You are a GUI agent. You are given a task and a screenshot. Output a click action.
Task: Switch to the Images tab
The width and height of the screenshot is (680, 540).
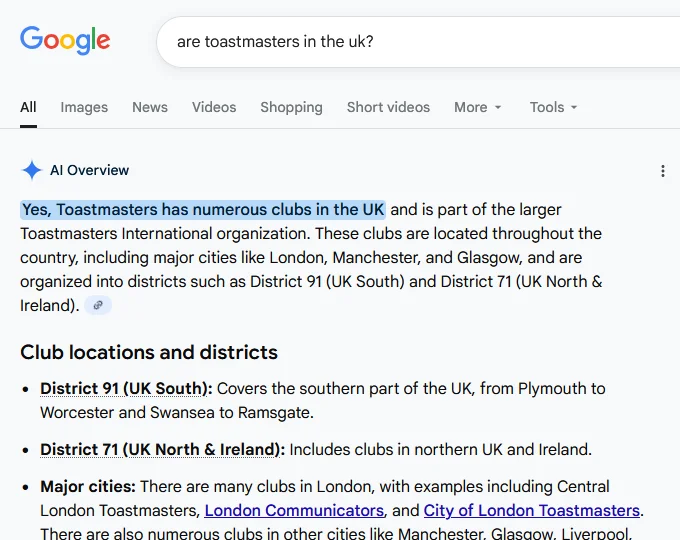click(84, 107)
